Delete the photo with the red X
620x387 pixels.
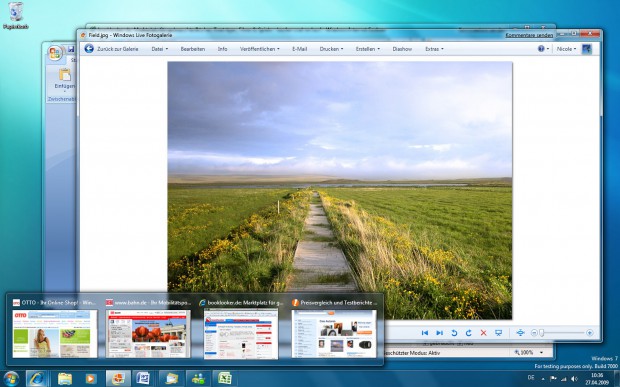(x=483, y=333)
